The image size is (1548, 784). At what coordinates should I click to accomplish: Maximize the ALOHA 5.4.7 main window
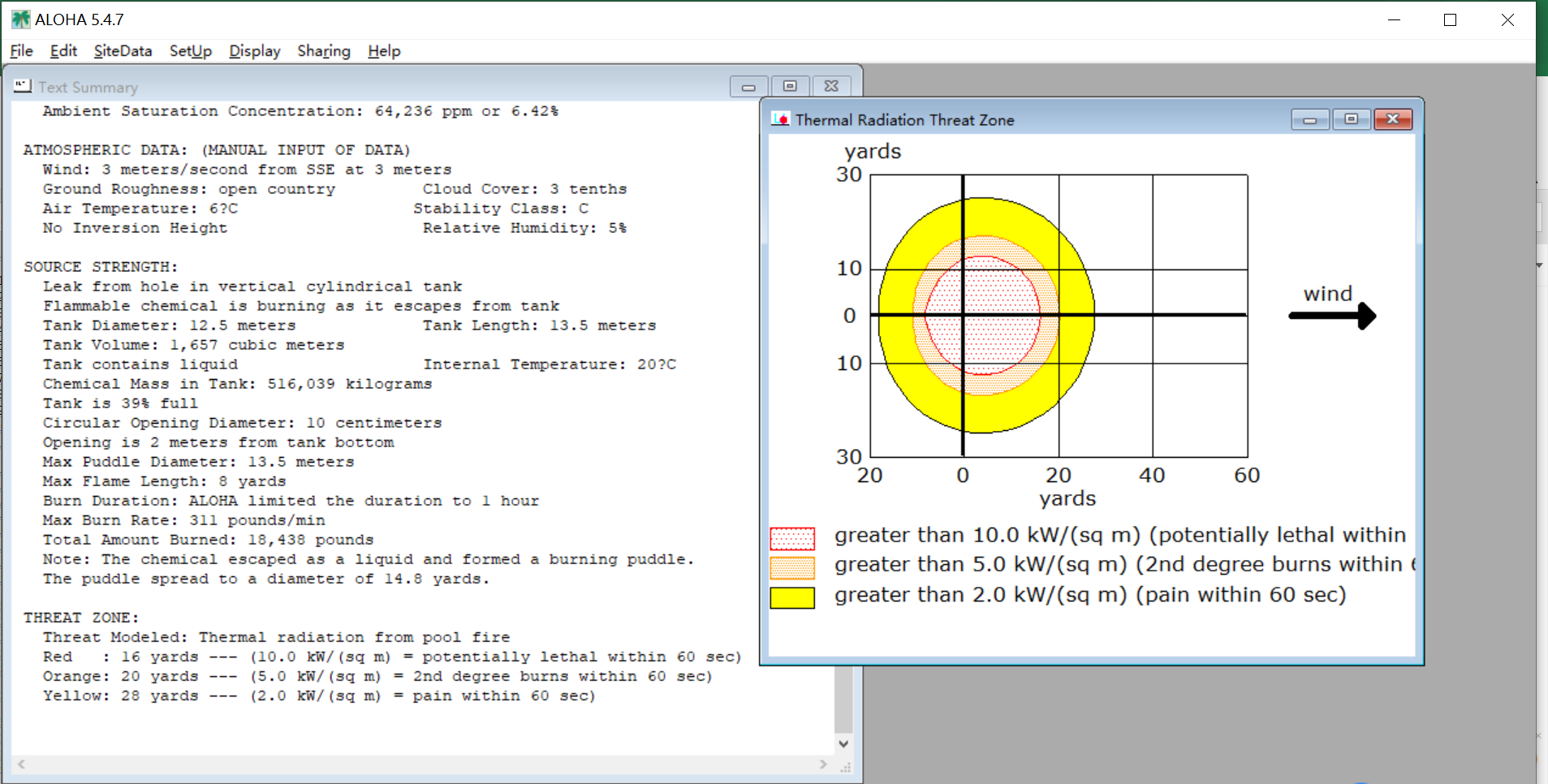[x=1451, y=19]
